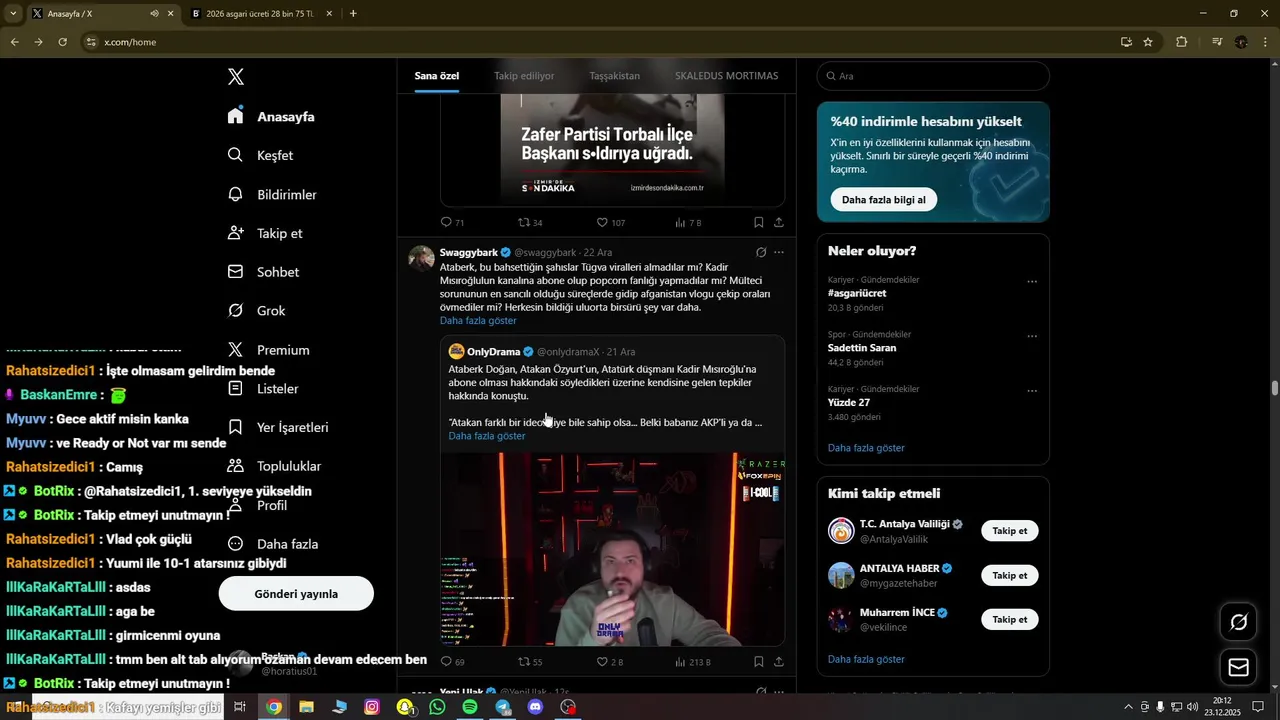Share the Zafer Partisi post
The width and height of the screenshot is (1280, 720).
[x=779, y=222]
